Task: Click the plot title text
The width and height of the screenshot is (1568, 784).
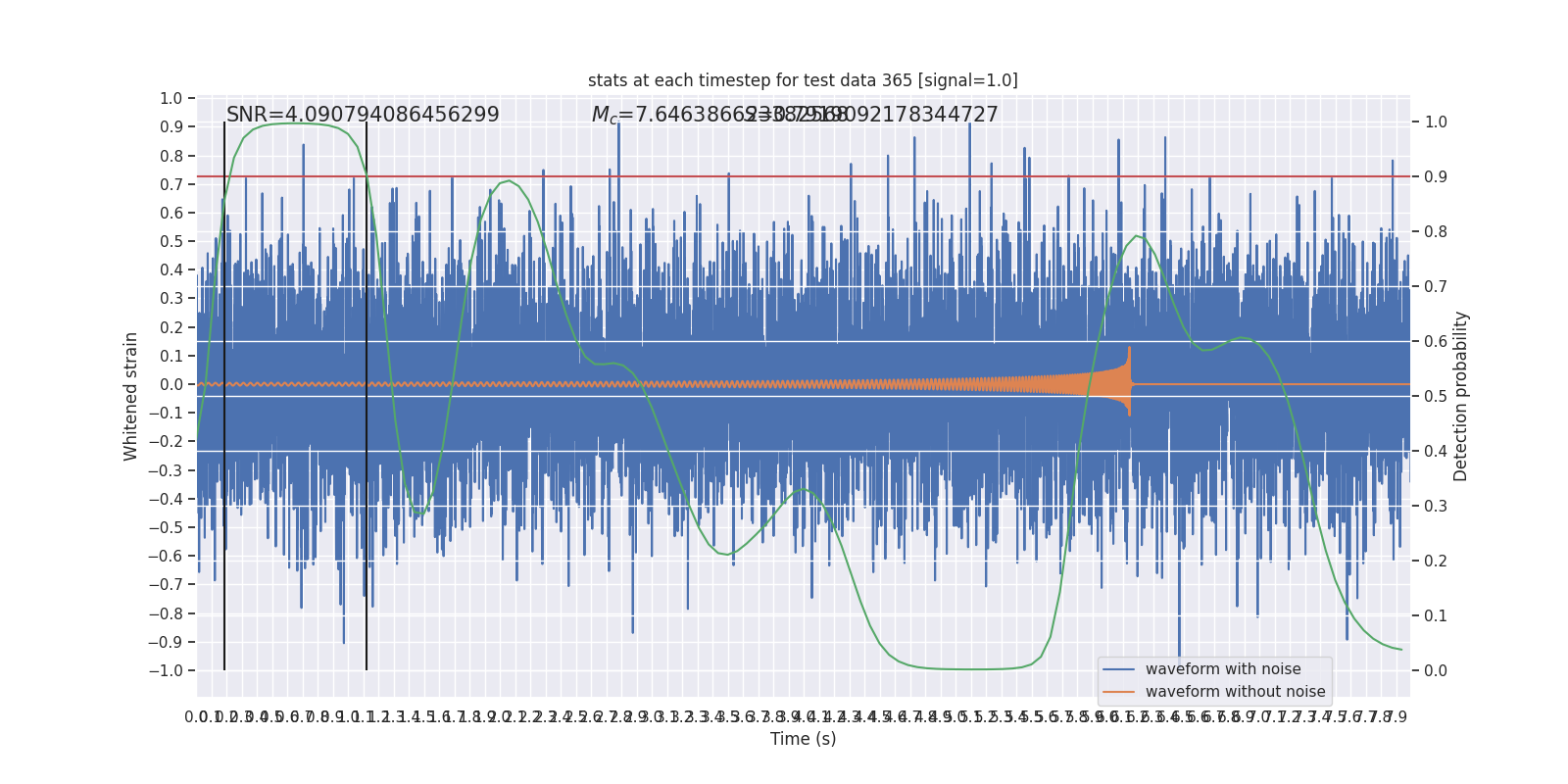Action: pos(803,80)
